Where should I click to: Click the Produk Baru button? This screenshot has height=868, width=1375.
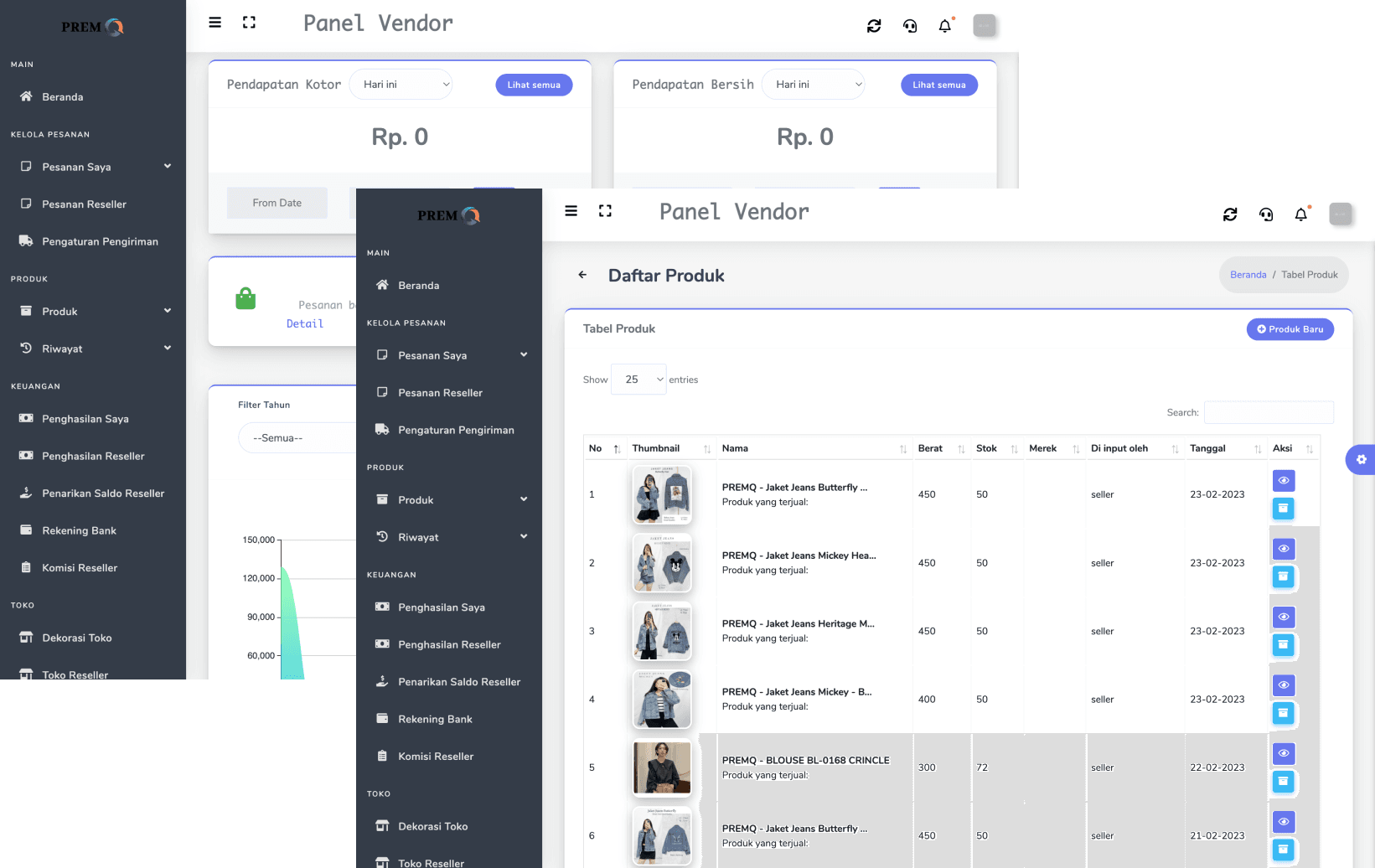click(x=1290, y=329)
